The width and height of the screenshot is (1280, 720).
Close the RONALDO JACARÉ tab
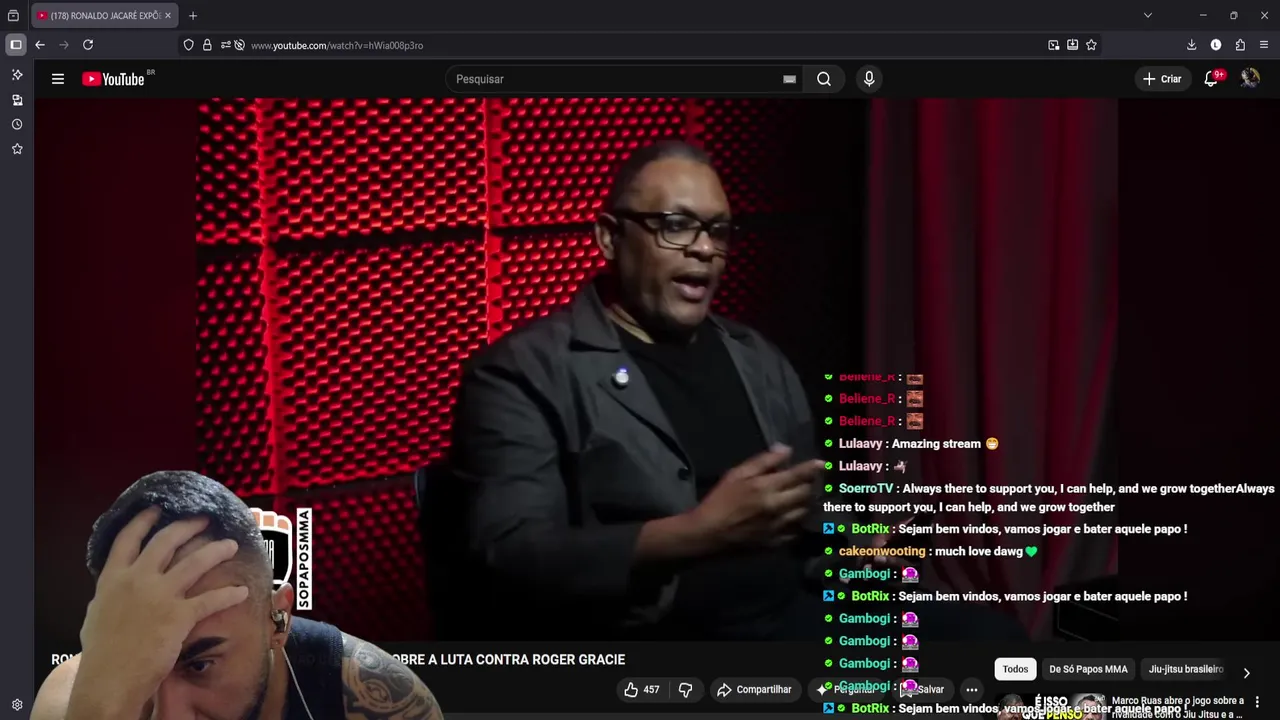pyautogui.click(x=167, y=16)
